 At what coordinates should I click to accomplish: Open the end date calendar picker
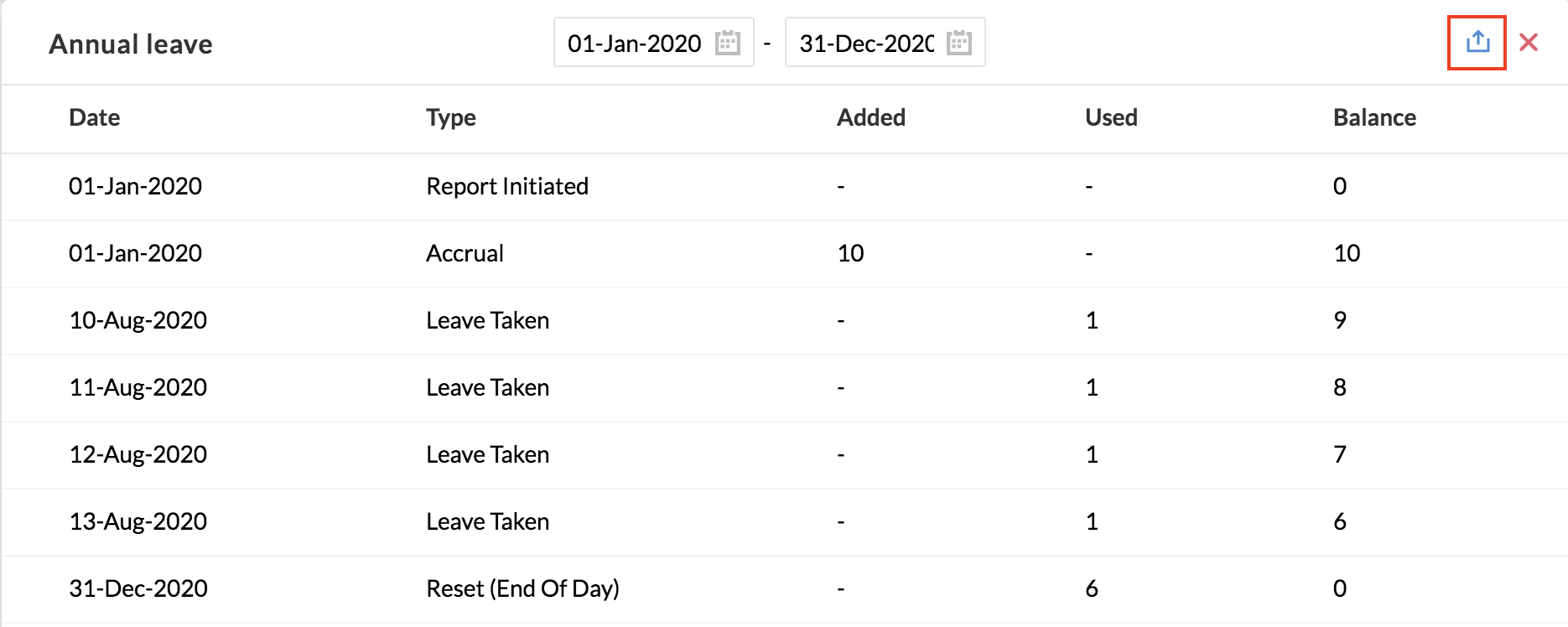pyautogui.click(x=958, y=43)
